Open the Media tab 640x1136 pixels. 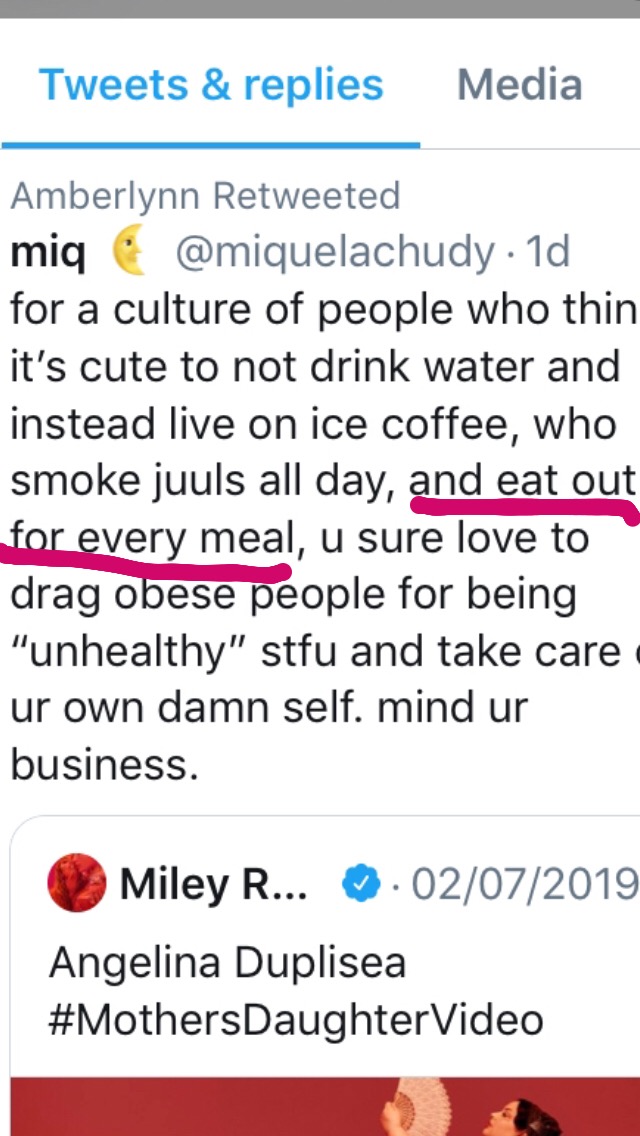[519, 85]
